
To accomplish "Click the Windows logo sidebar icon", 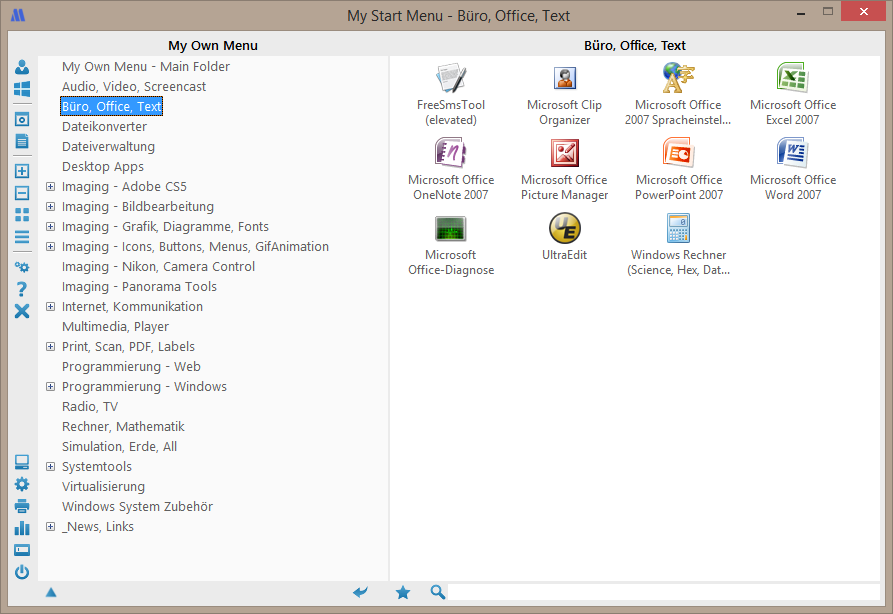I will [x=22, y=89].
